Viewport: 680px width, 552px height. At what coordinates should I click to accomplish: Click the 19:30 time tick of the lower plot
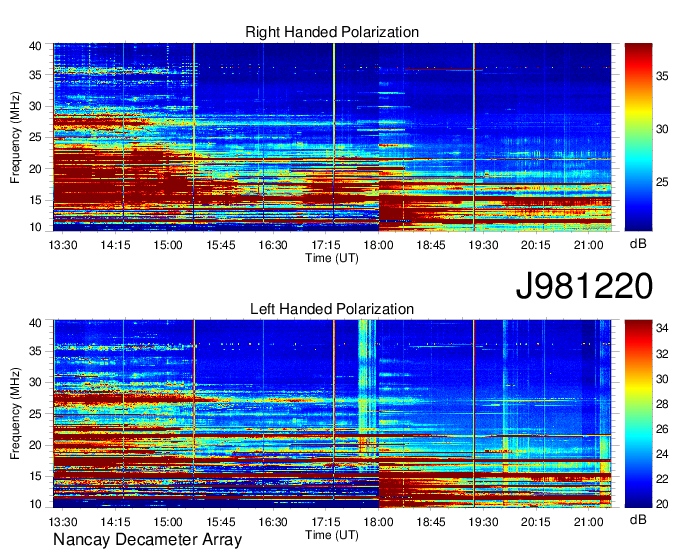coord(484,522)
